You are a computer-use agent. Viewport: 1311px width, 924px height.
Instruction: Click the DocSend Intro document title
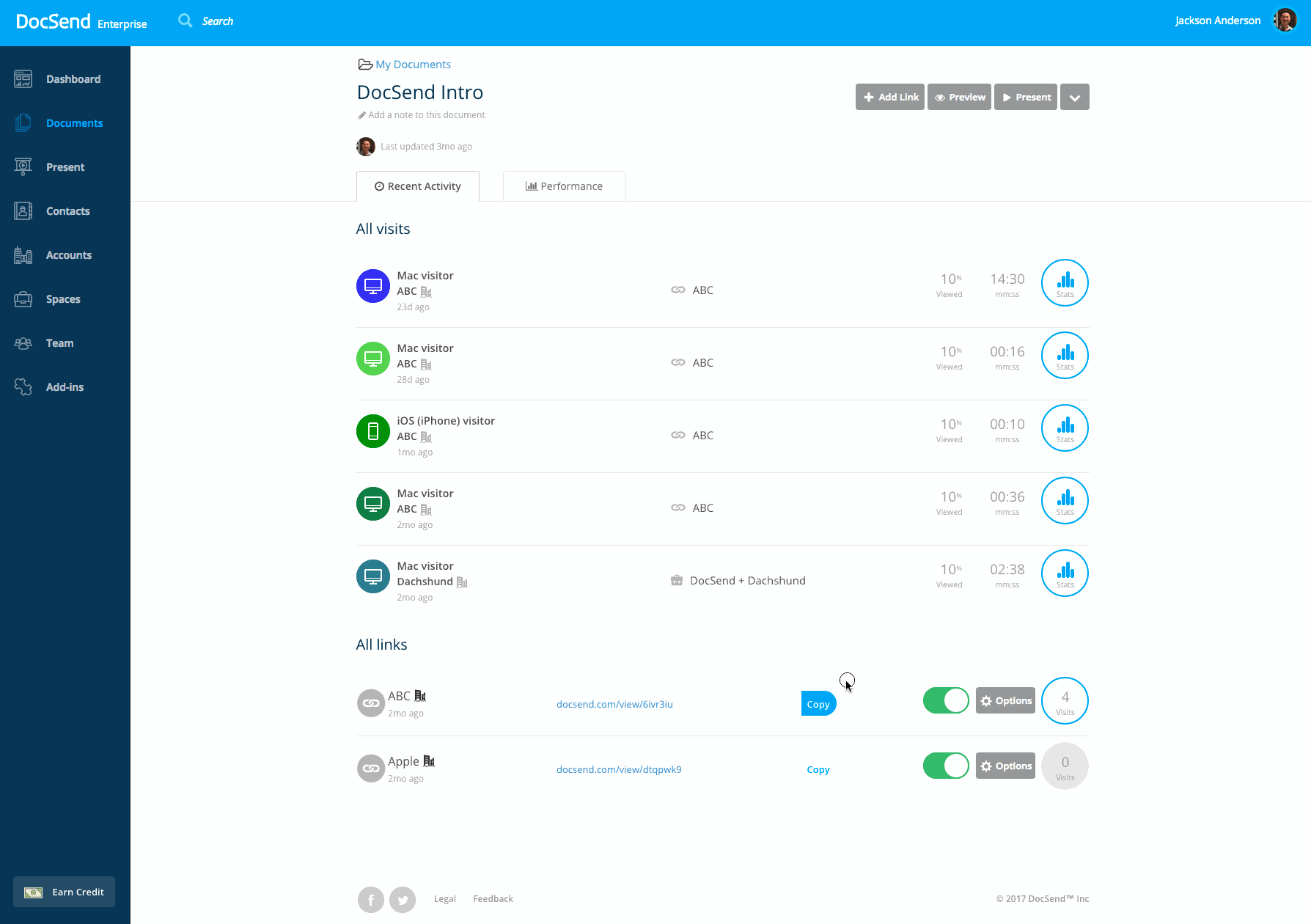[420, 92]
